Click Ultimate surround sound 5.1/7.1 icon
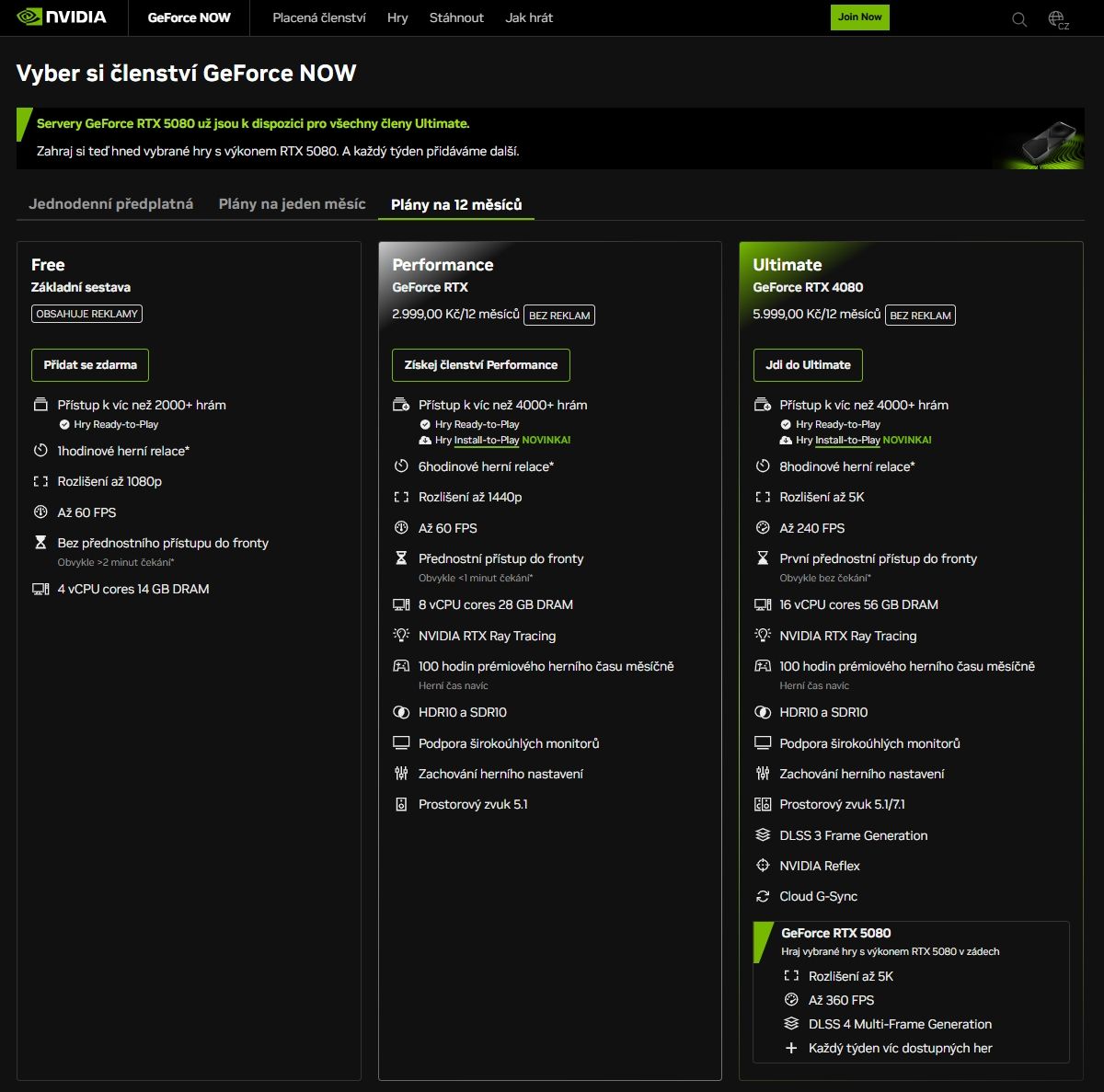 click(x=762, y=804)
